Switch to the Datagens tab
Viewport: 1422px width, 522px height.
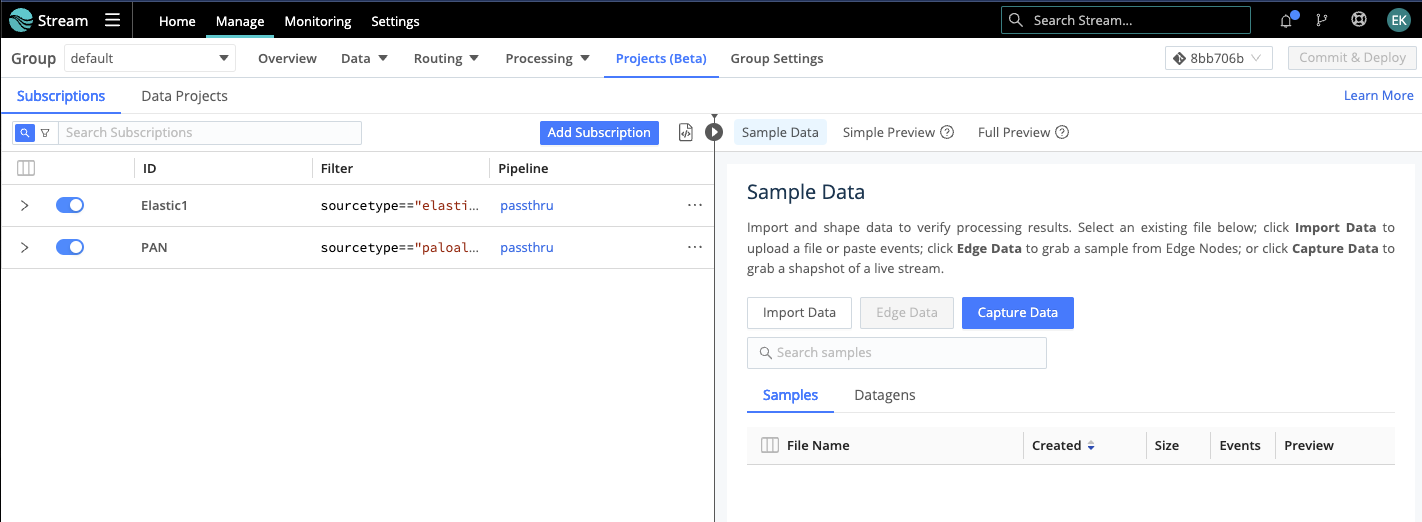click(x=884, y=395)
